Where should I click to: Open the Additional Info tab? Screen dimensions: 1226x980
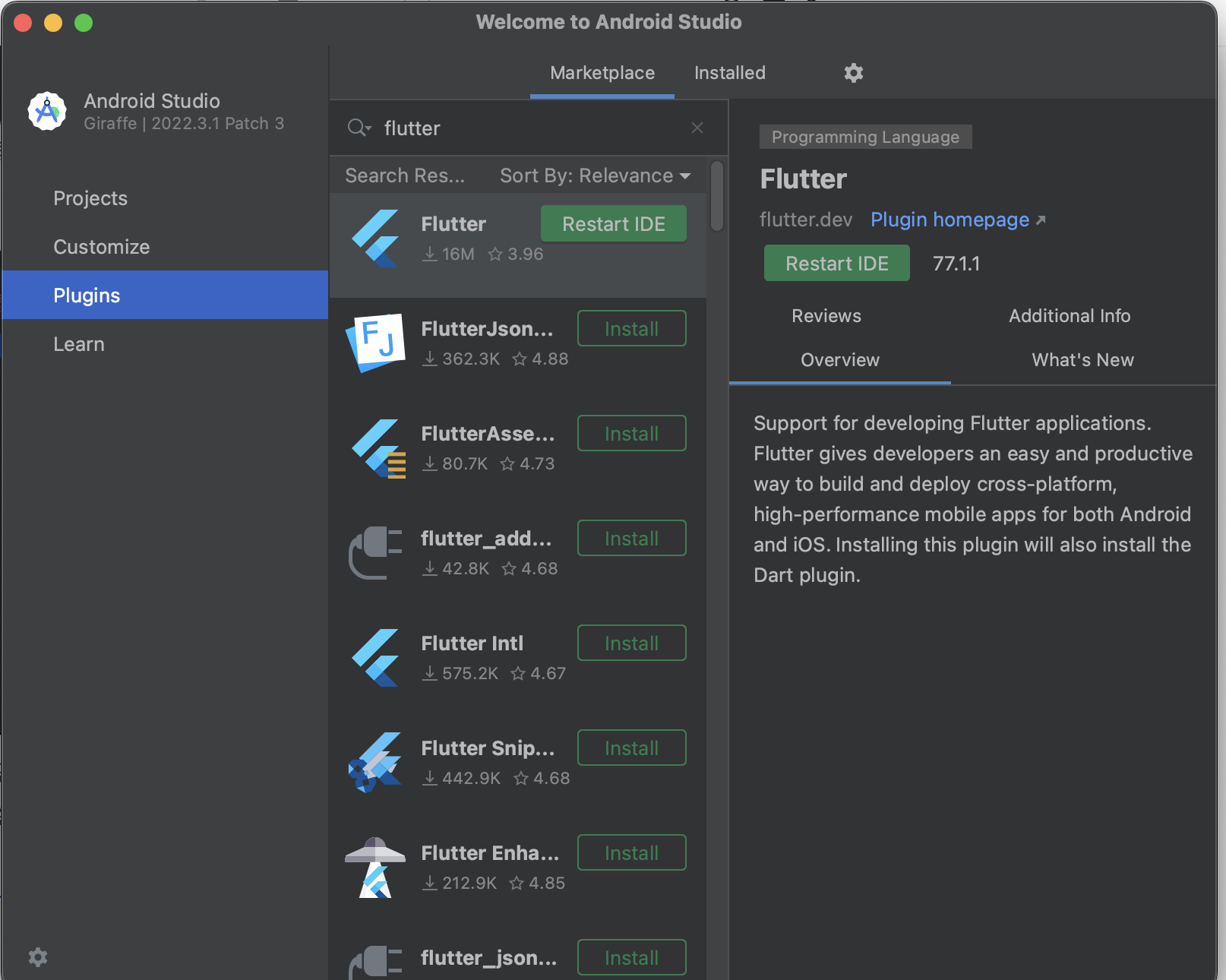point(1070,316)
